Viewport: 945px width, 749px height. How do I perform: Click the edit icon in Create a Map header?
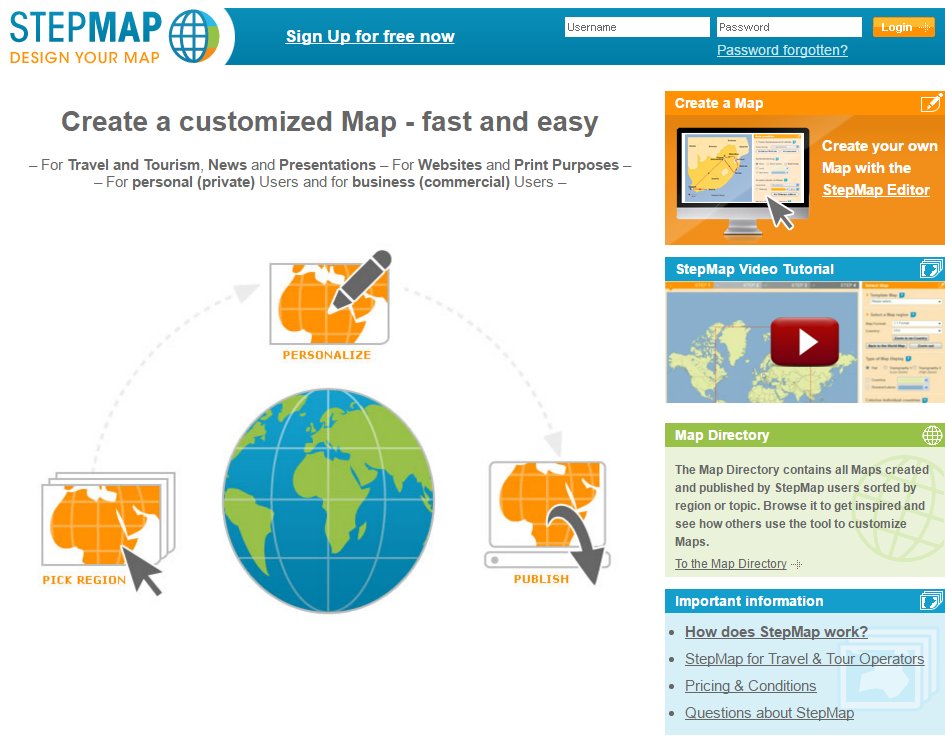[931, 102]
